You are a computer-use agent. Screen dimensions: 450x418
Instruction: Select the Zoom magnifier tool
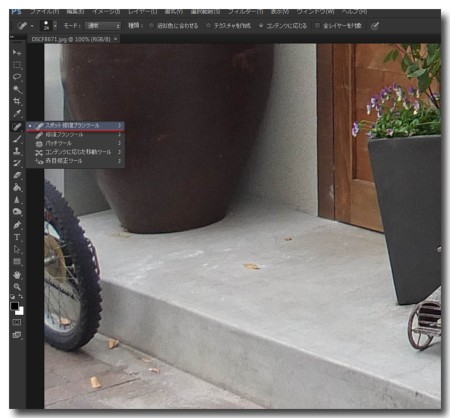(17, 287)
